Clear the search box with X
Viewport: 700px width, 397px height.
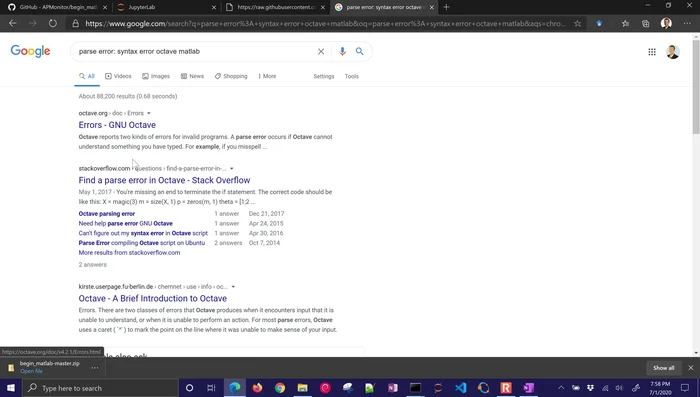point(321,51)
